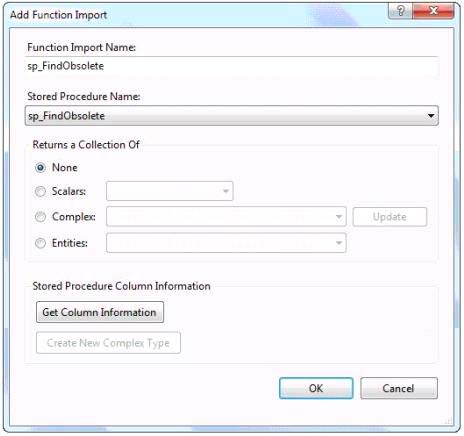This screenshot has height=436, width=464.
Task: Click the Returns a Collection Of heading
Action: point(86,145)
